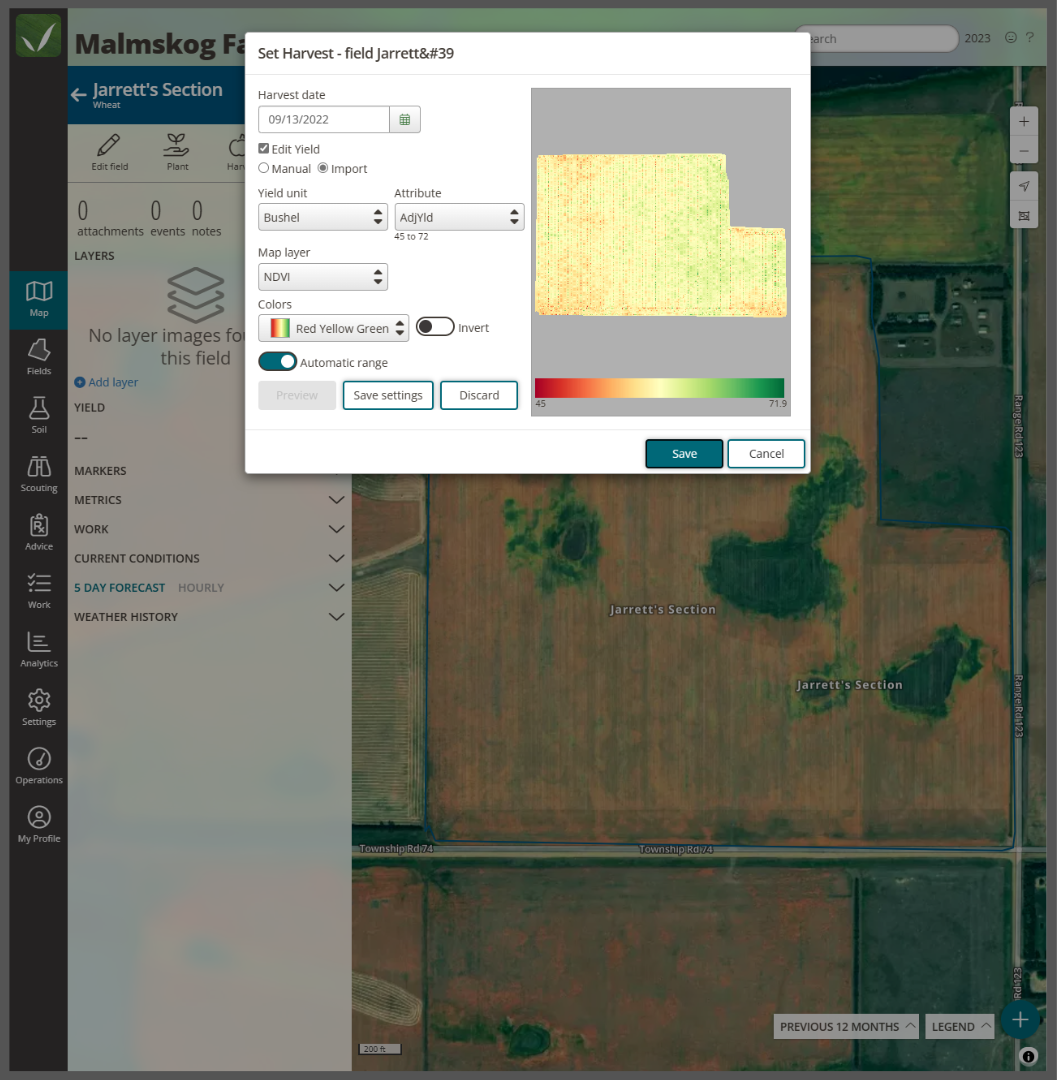Open Scouting in the left sidebar

(x=39, y=474)
